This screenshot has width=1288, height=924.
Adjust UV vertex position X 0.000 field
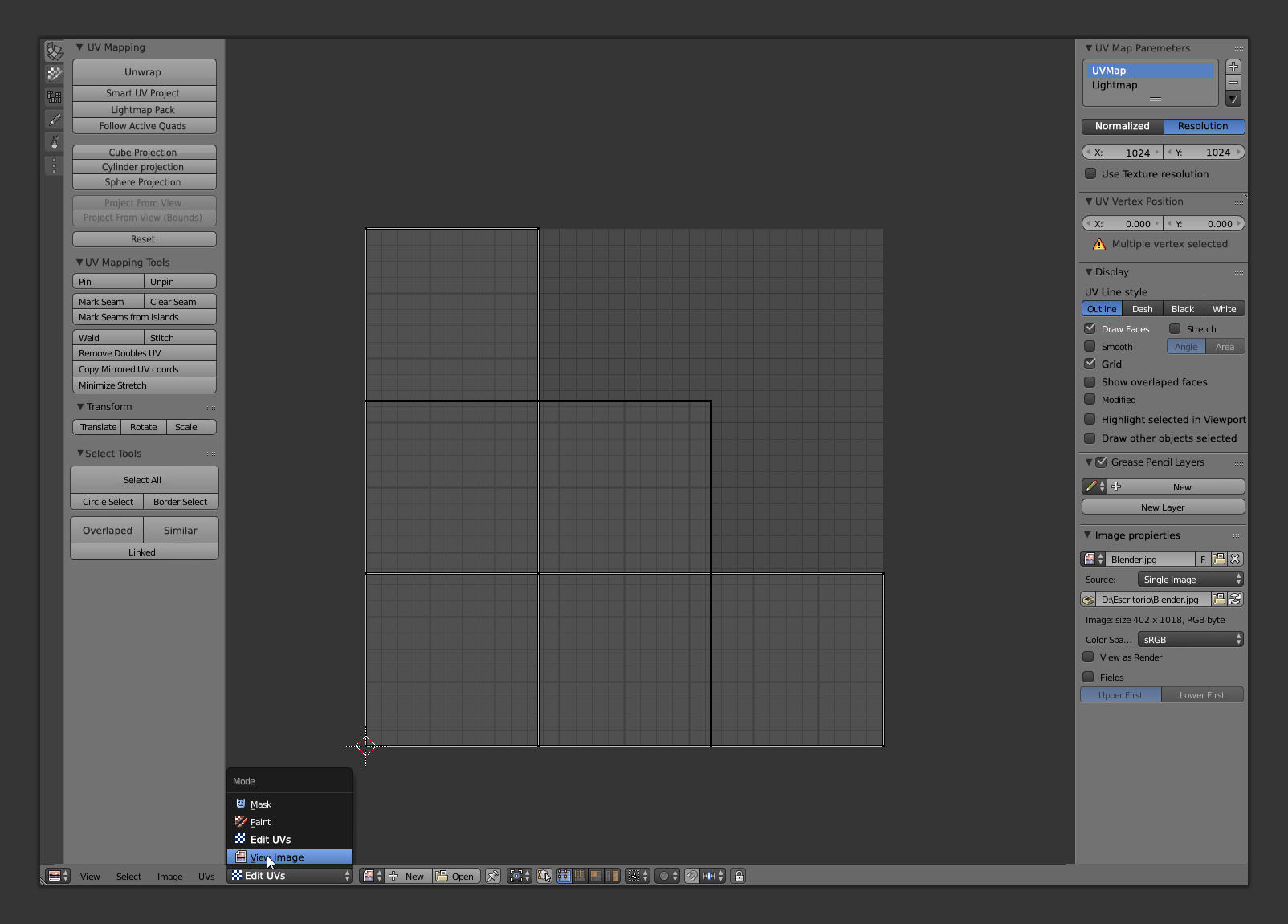pos(1123,223)
